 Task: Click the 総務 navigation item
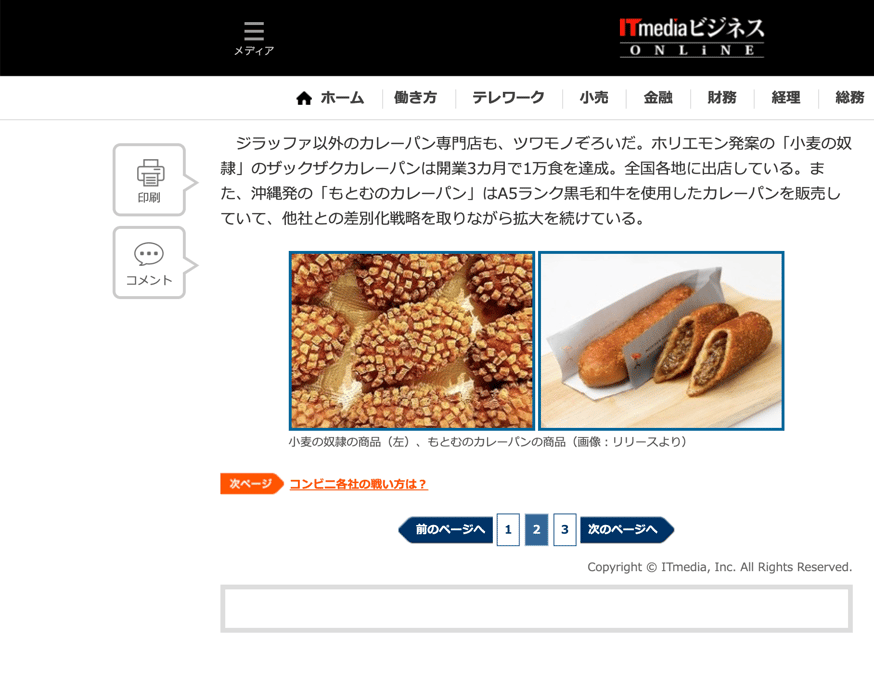[849, 98]
